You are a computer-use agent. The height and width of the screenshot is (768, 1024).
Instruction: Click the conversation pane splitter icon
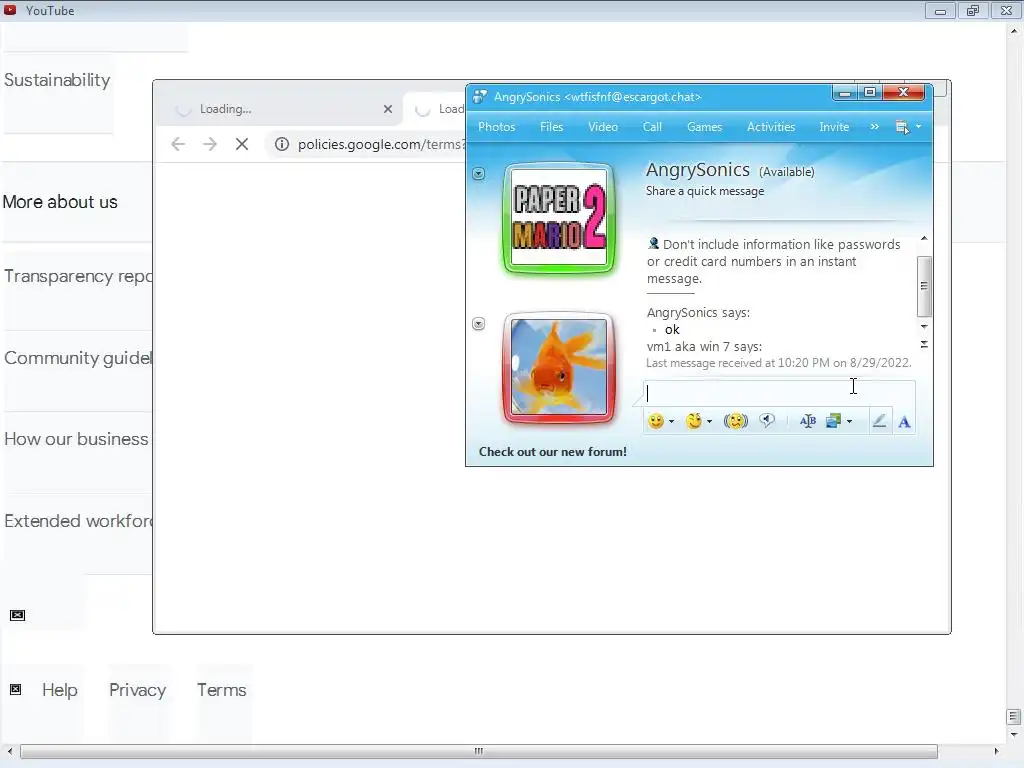(923, 344)
